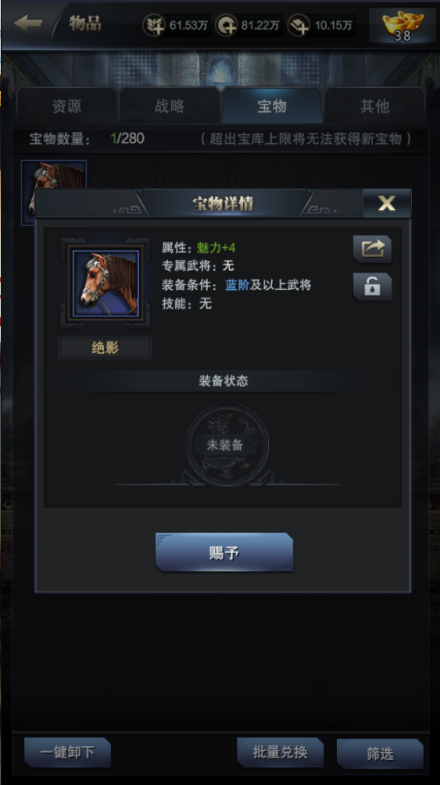Go back with the arrow icon
The height and width of the screenshot is (785, 440).
click(x=28, y=23)
